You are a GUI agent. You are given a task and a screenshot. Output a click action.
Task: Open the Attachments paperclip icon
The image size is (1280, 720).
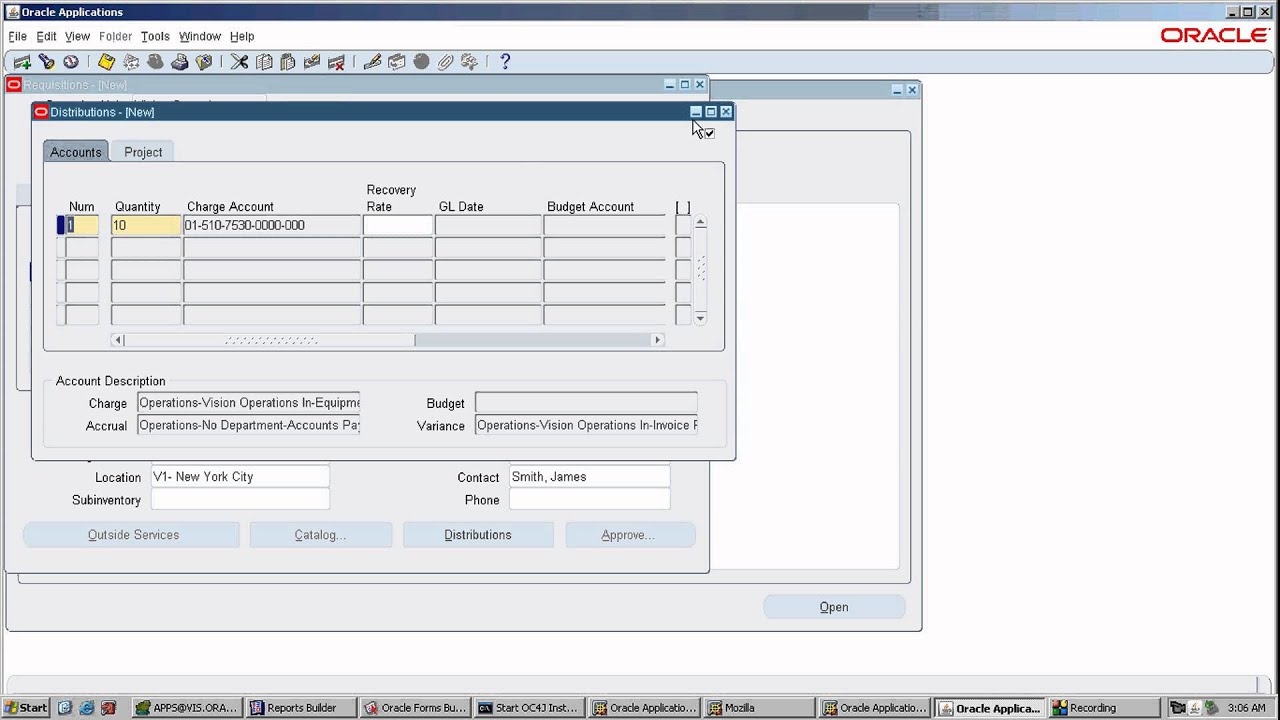(x=445, y=61)
